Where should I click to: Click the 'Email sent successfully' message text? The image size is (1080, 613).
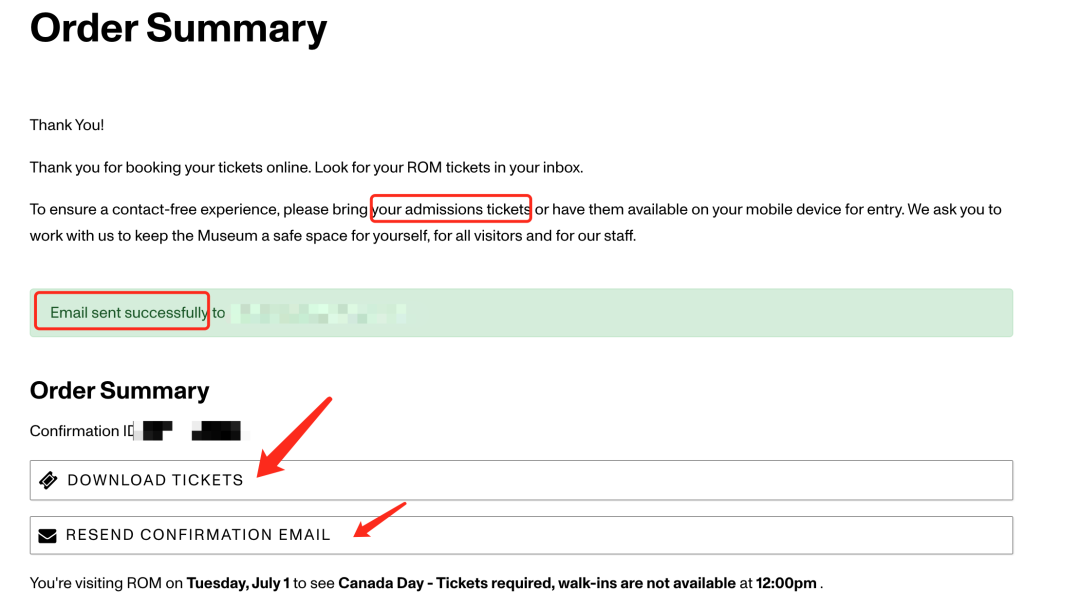(129, 313)
